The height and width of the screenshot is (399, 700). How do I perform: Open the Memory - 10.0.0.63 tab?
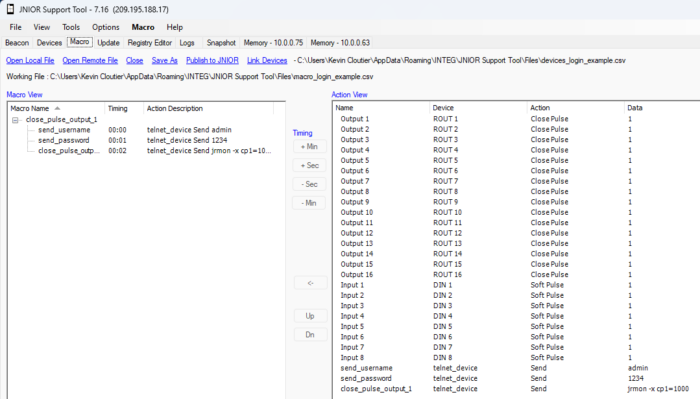(x=340, y=43)
